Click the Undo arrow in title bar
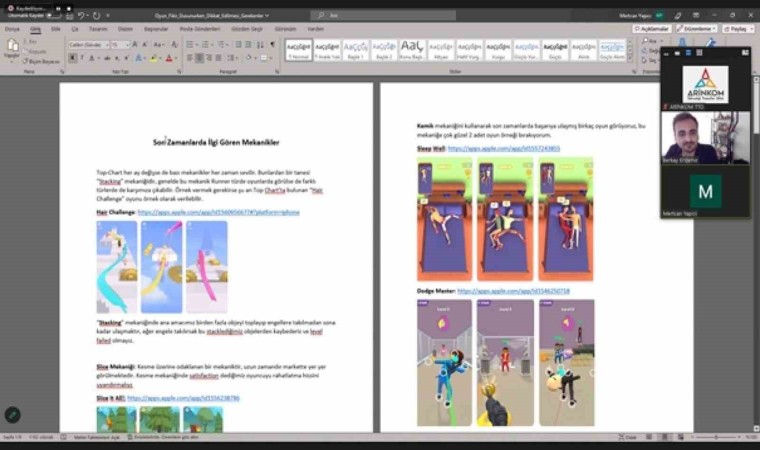This screenshot has height=450, width=760. tap(82, 15)
